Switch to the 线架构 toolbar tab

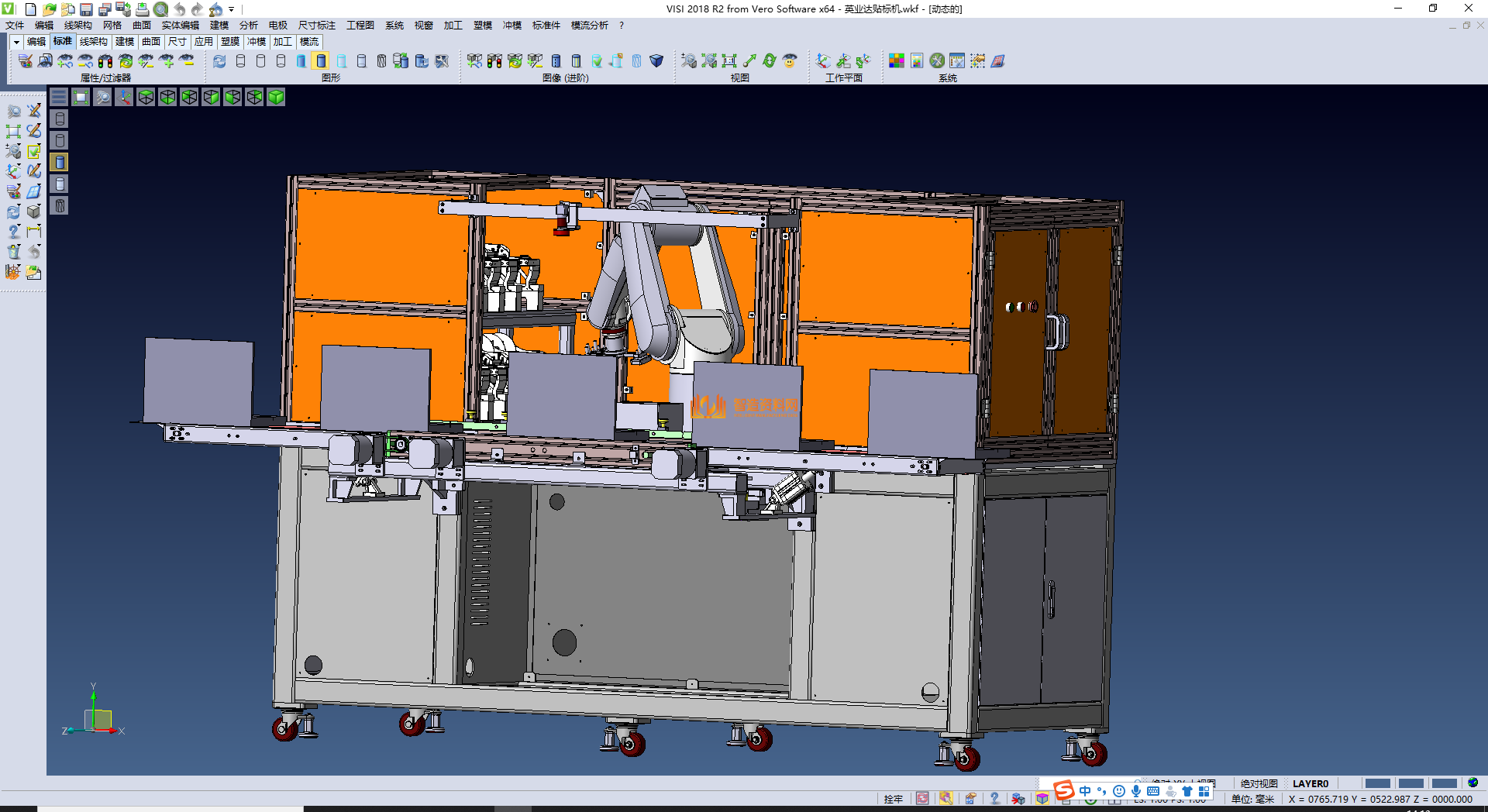coord(93,42)
